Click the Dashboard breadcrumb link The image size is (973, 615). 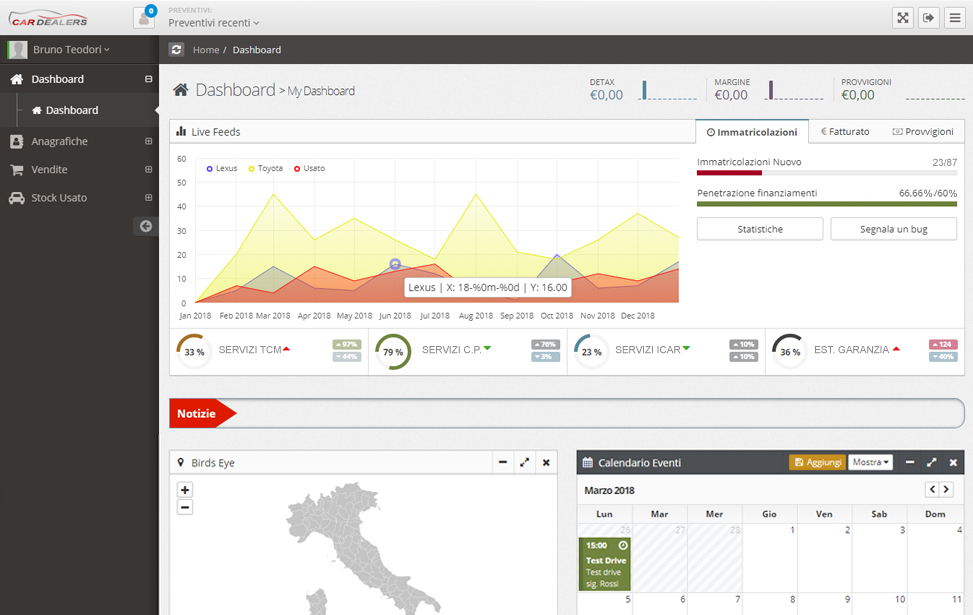click(257, 50)
